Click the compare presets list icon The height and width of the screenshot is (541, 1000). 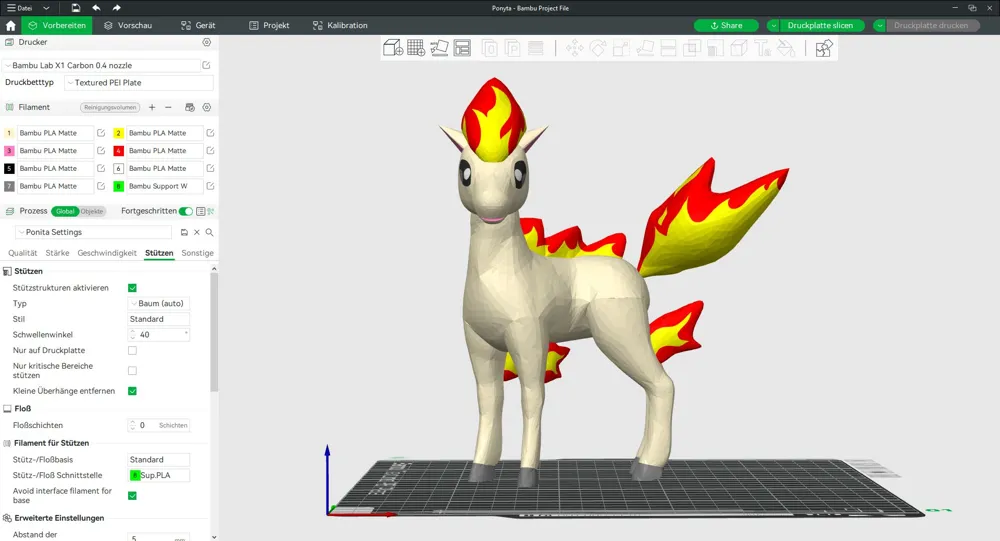click(201, 211)
